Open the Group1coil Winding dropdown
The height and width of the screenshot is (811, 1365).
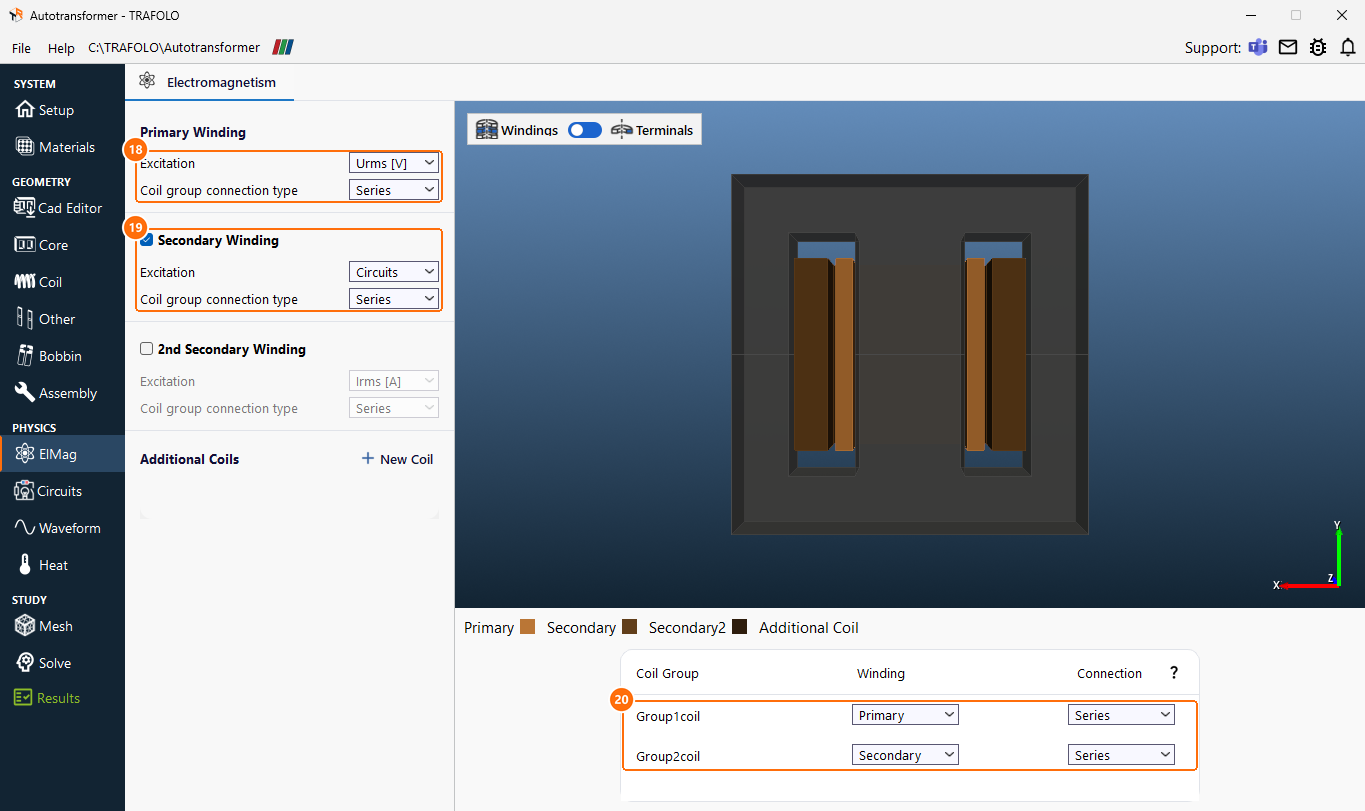point(905,715)
